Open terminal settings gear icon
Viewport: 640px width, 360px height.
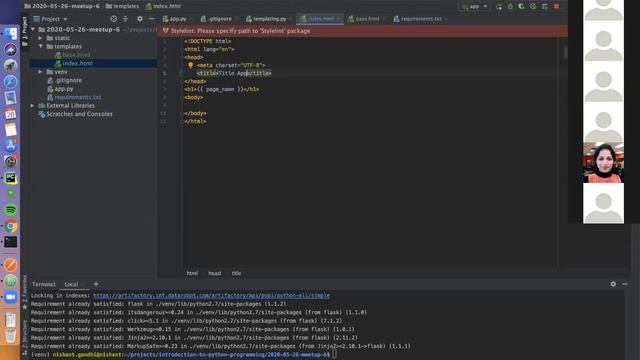click(613, 284)
